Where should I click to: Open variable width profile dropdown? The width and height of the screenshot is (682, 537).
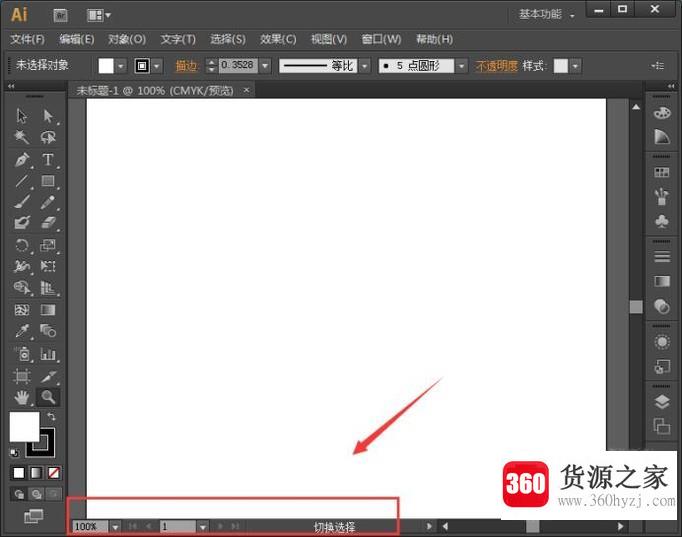coord(365,66)
